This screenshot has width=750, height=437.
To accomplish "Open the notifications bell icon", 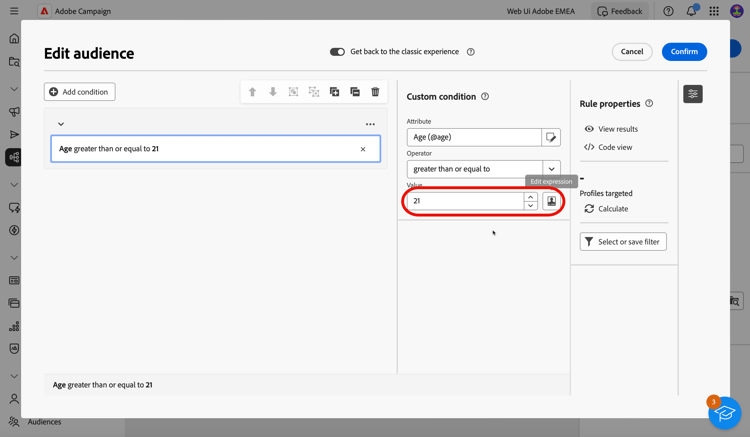I will (x=691, y=11).
